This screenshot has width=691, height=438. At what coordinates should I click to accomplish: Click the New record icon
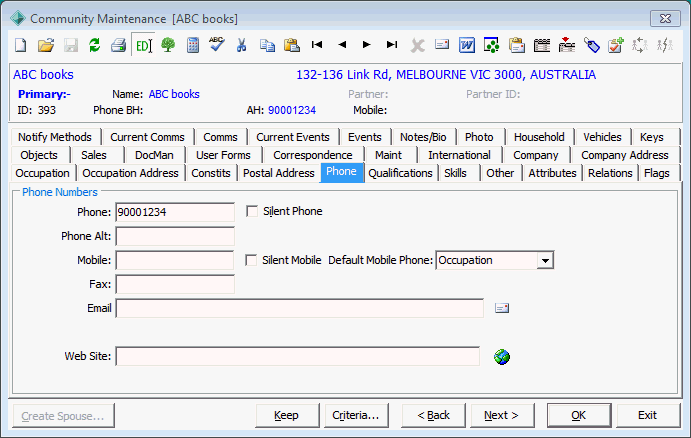point(21,45)
